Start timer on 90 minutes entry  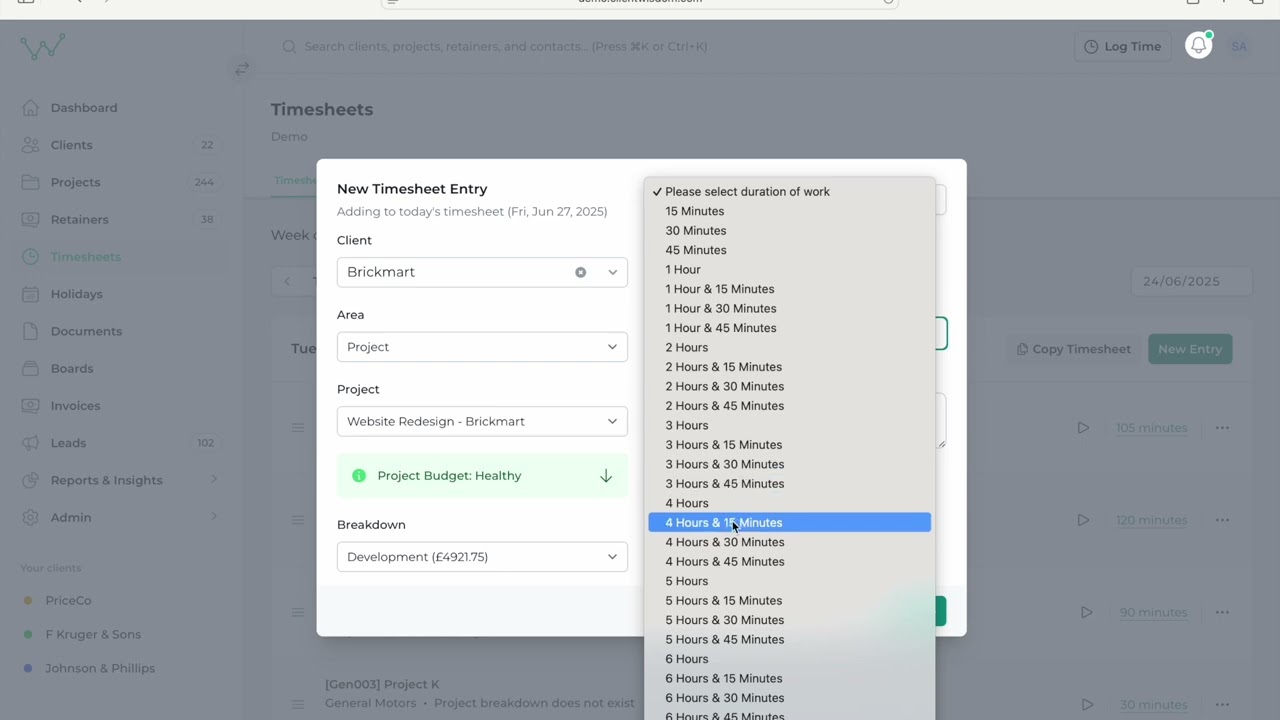point(1086,613)
